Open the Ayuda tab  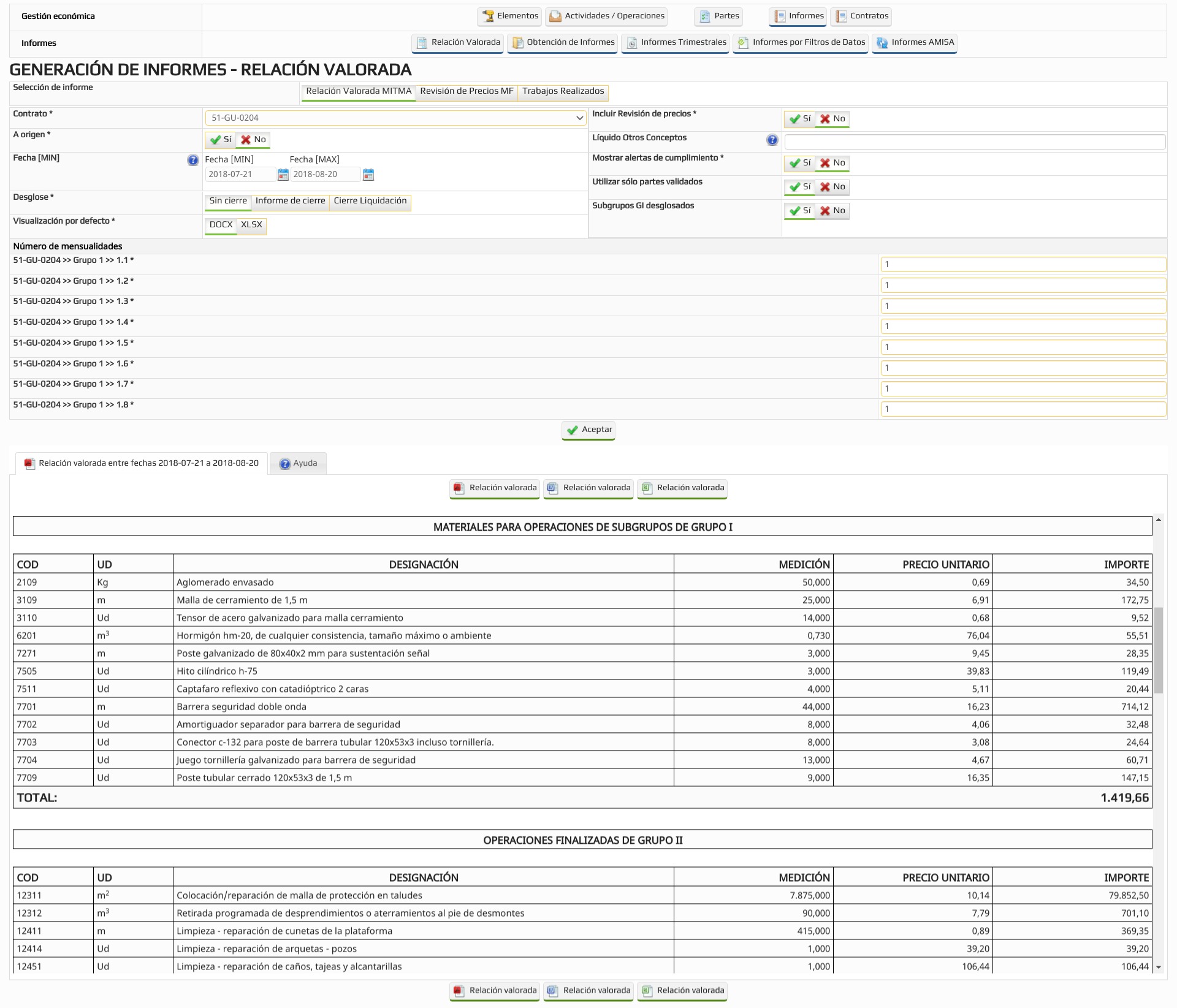coord(298,463)
